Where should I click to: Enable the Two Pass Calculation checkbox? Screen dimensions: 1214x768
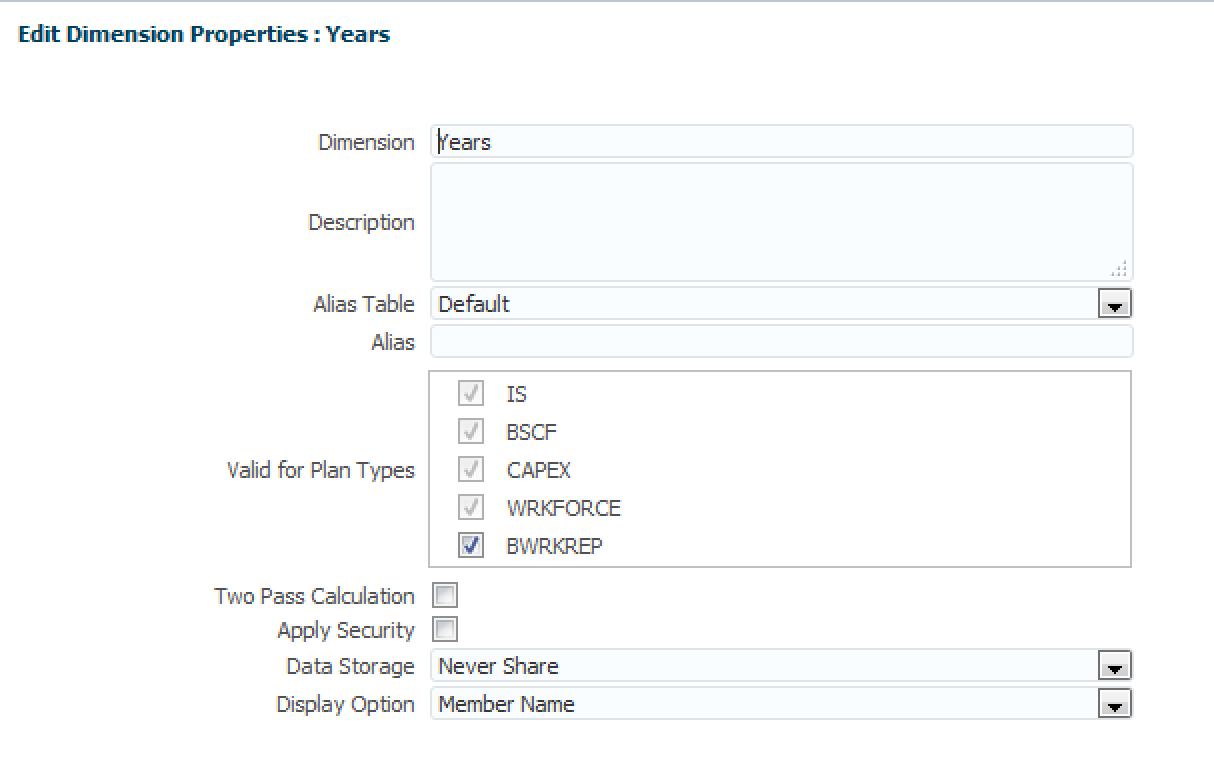(x=445, y=596)
